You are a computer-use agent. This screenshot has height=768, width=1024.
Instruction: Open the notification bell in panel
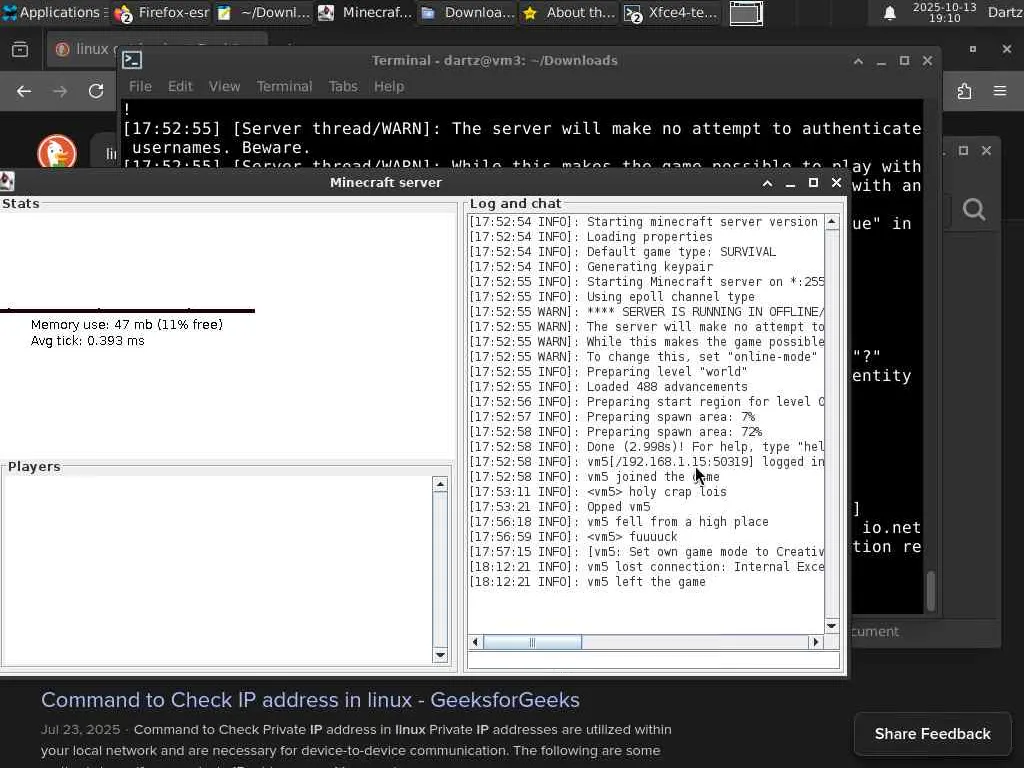[889, 12]
